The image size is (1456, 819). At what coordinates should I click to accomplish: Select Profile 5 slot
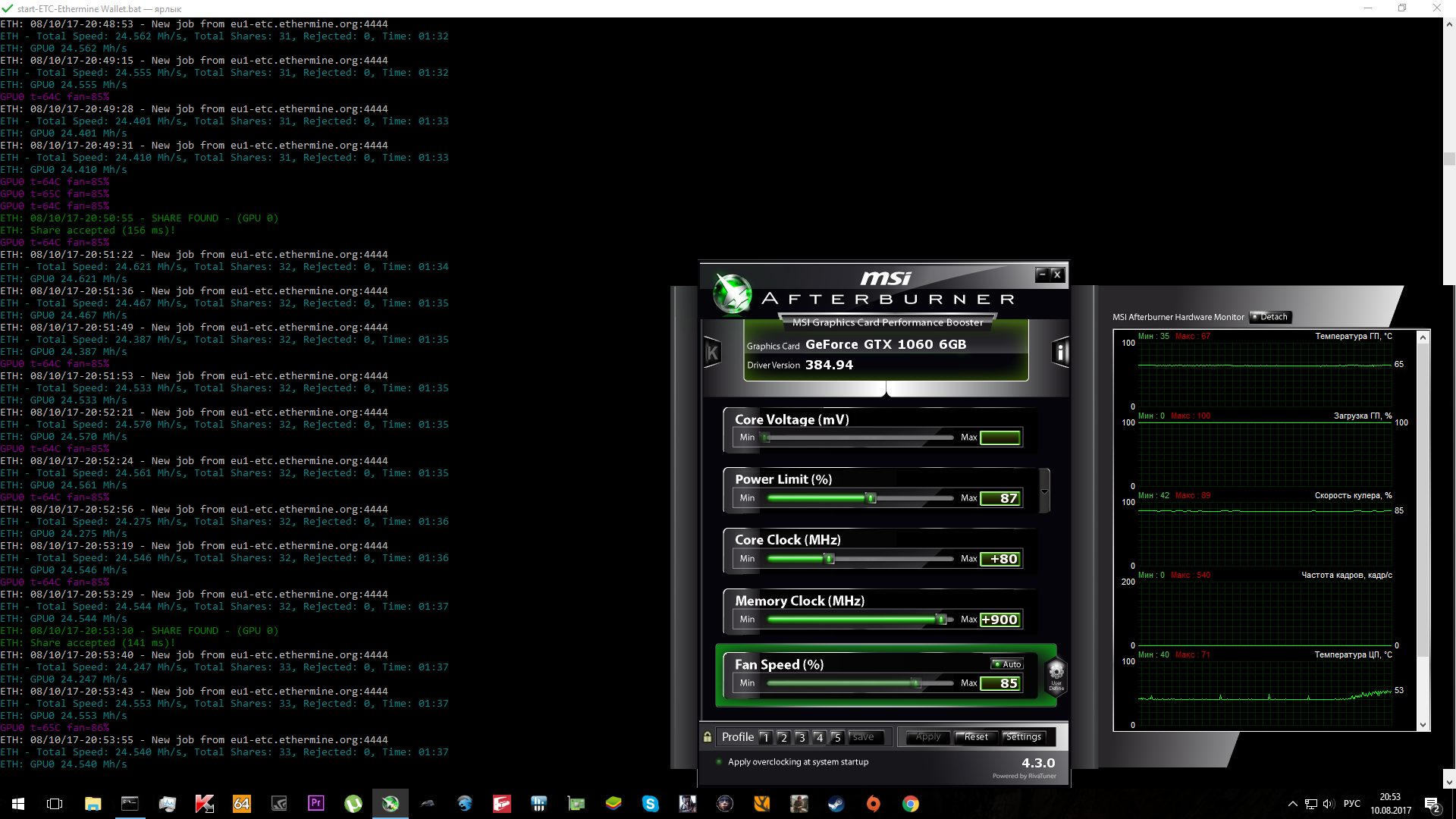point(837,737)
